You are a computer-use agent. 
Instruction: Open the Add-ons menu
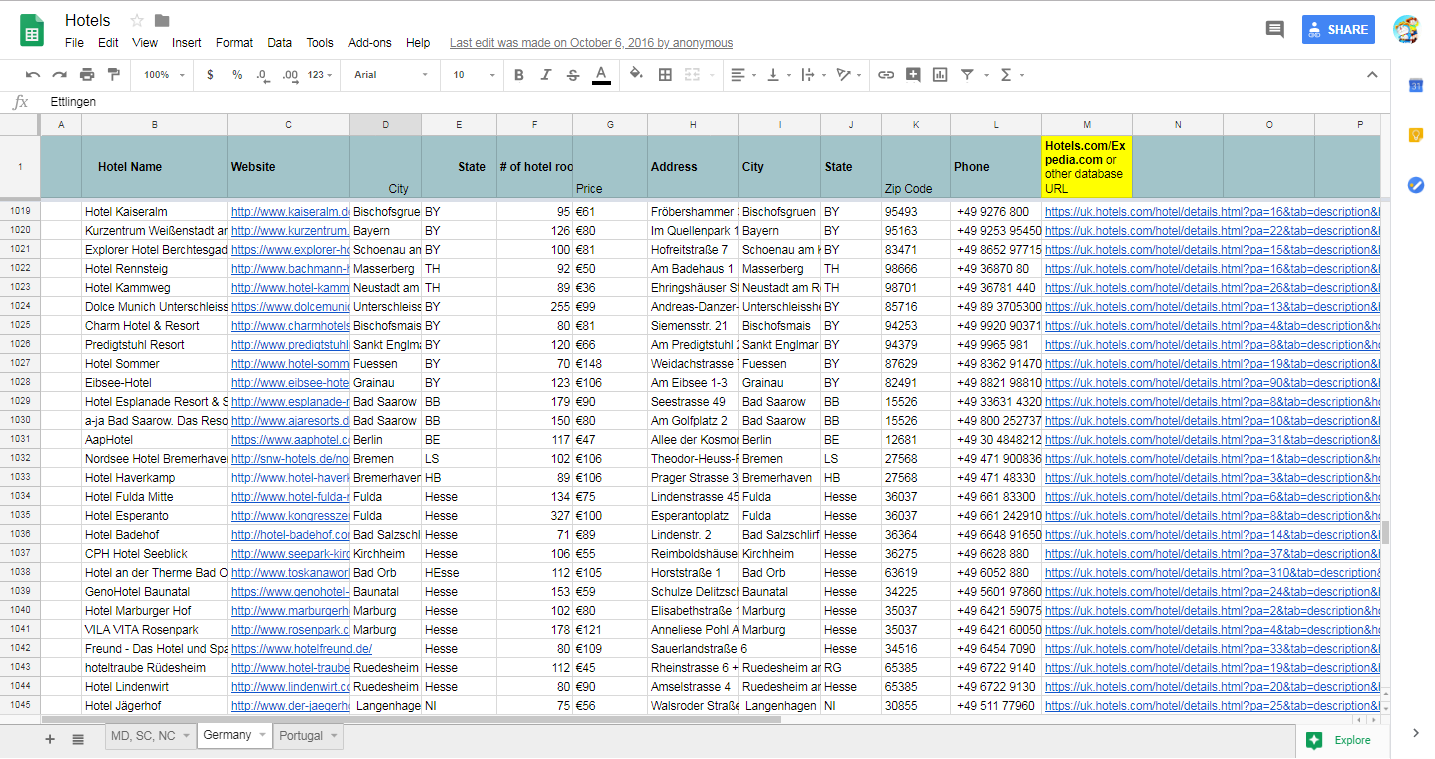tap(370, 43)
